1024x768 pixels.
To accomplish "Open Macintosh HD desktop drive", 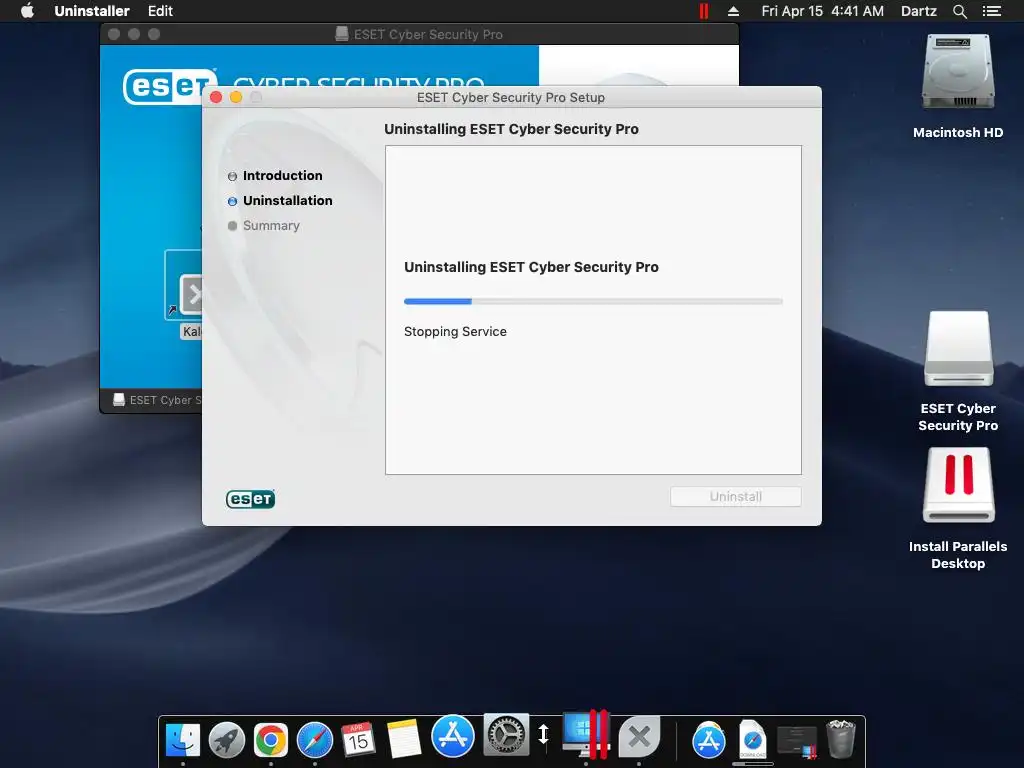I will point(957,72).
